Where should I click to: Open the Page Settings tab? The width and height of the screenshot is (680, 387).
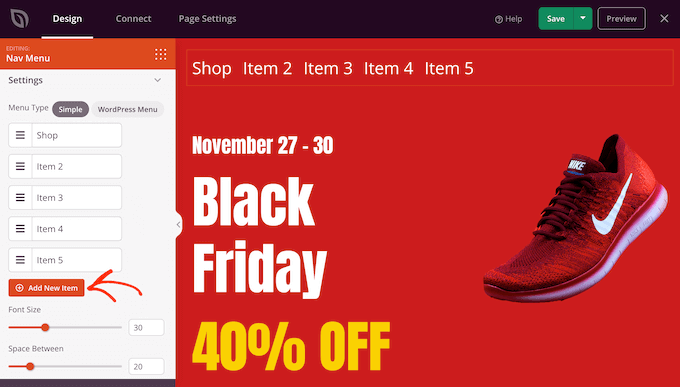click(207, 19)
